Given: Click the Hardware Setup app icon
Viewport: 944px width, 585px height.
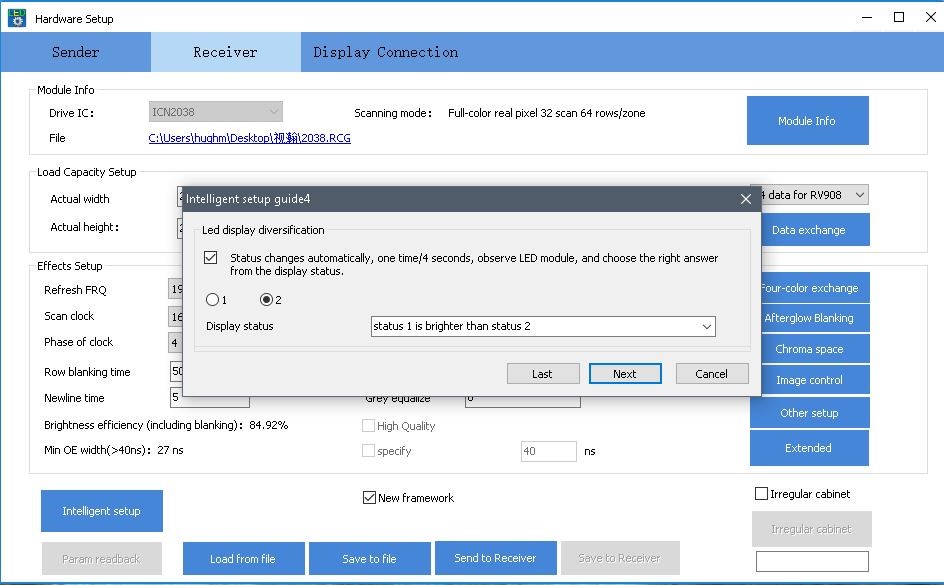Looking at the screenshot, I should pyautogui.click(x=17, y=18).
